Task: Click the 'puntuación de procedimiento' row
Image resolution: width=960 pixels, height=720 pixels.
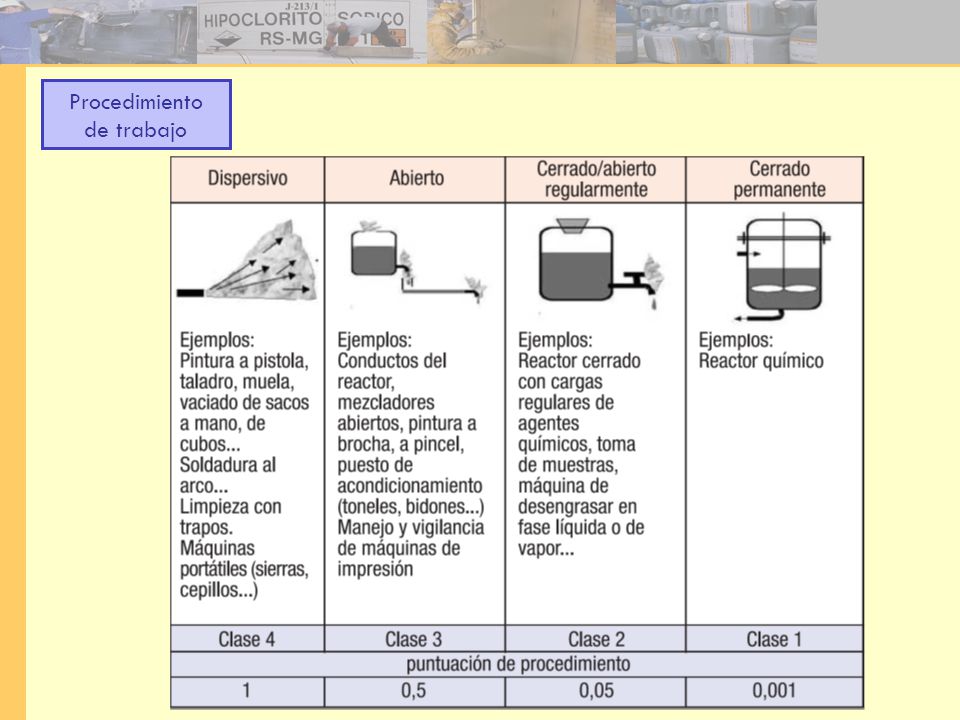Action: (517, 664)
